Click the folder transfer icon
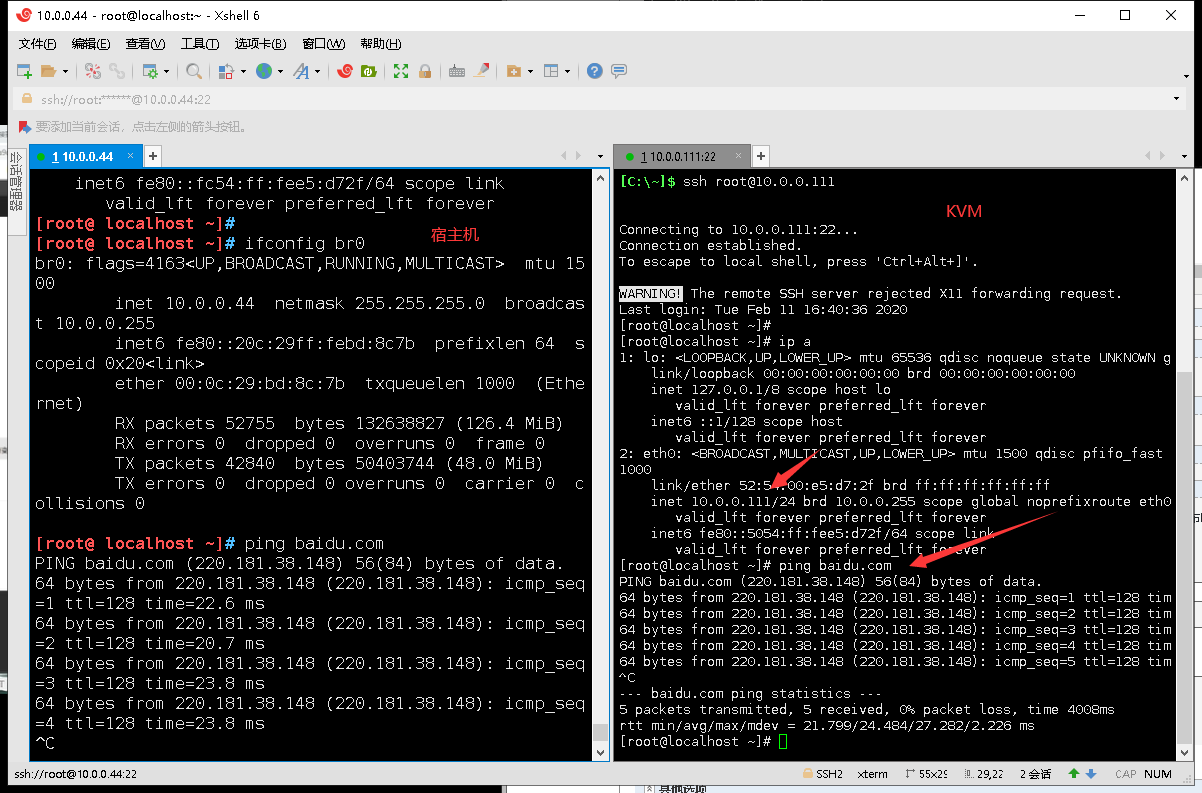1202x793 pixels. pyautogui.click(x=513, y=71)
